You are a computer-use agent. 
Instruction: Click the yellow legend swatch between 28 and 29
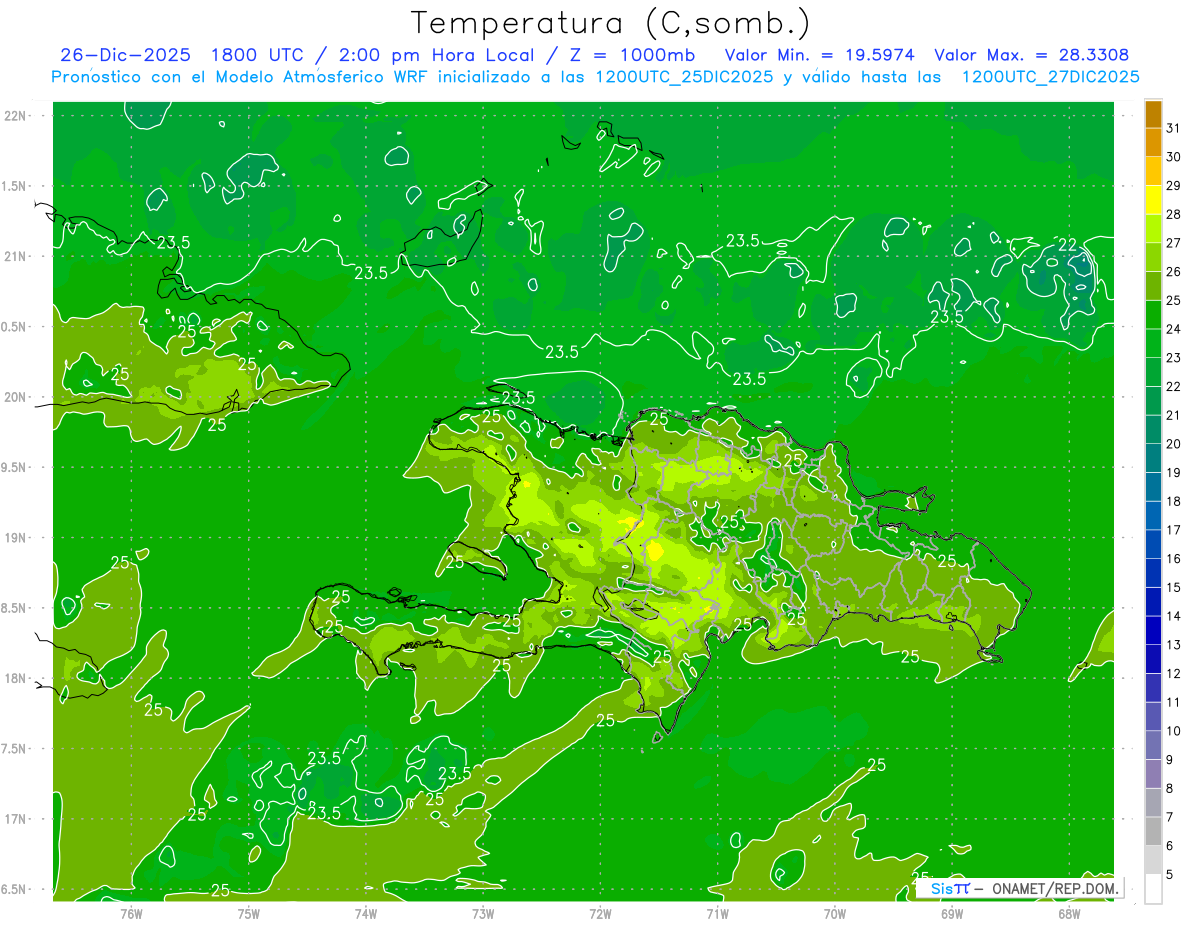pos(1153,199)
